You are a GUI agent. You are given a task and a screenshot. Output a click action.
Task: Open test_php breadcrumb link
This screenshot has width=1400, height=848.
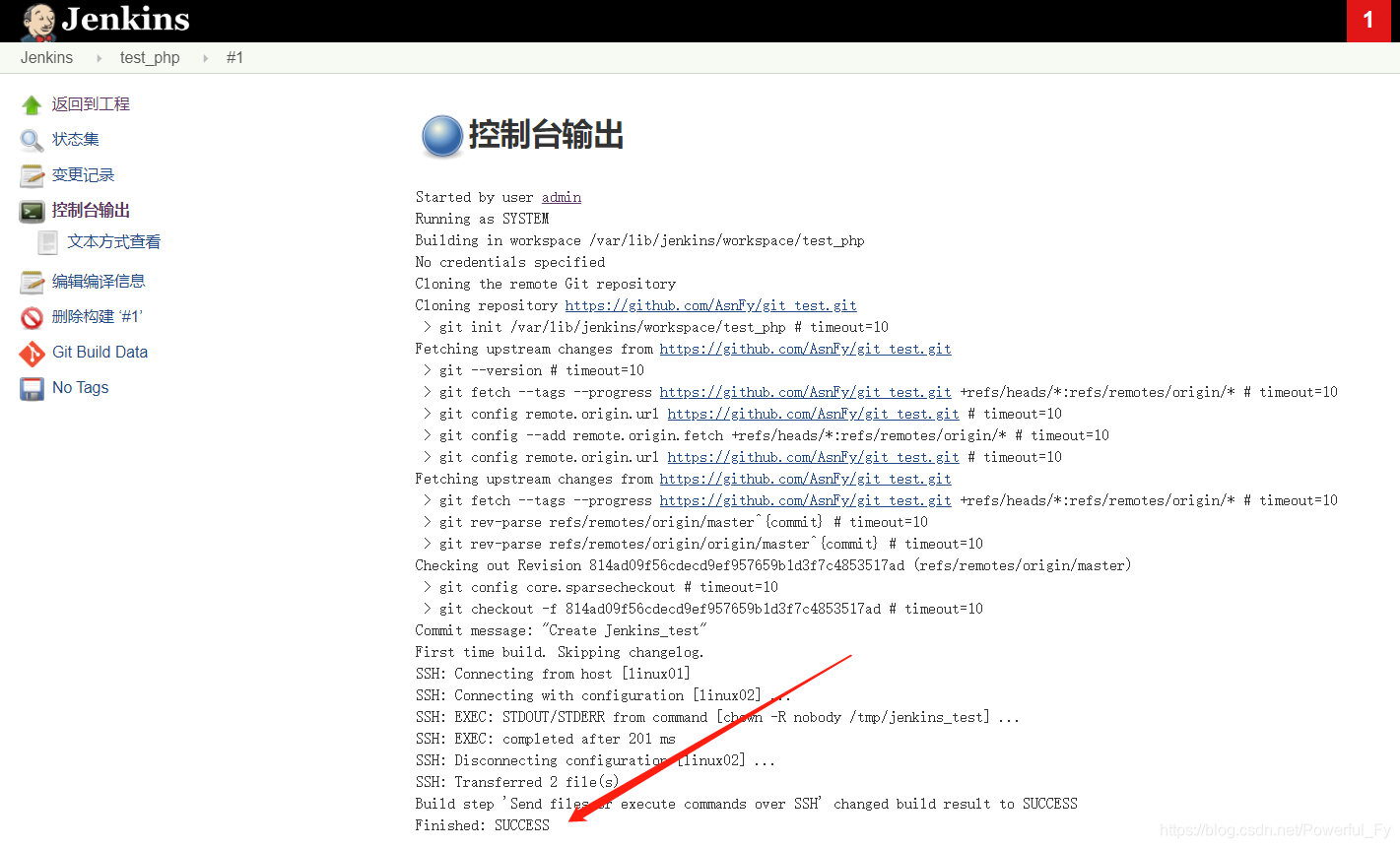(x=150, y=58)
